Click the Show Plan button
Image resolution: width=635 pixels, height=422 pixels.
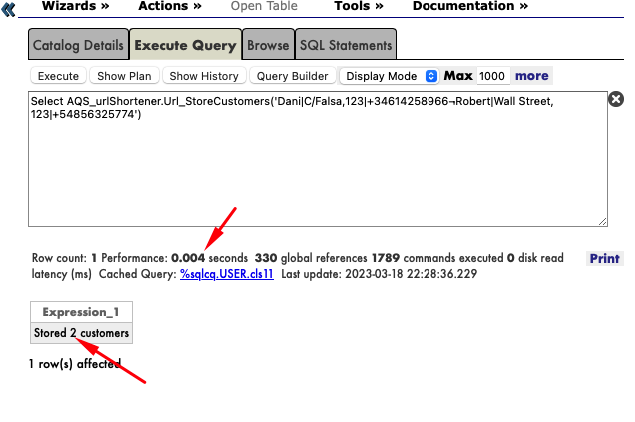coord(124,76)
